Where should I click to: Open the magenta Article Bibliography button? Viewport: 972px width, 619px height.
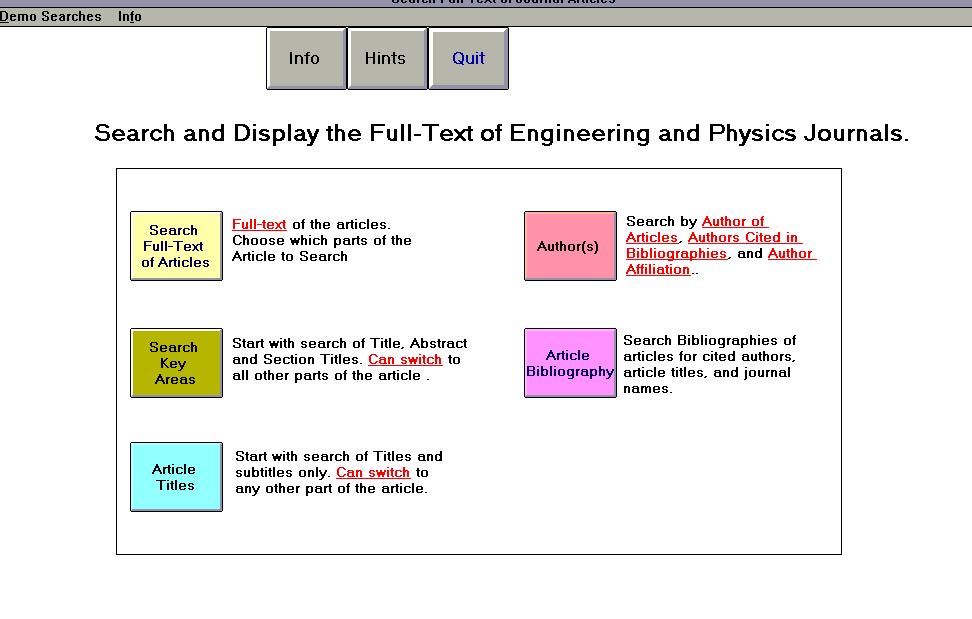coord(569,363)
